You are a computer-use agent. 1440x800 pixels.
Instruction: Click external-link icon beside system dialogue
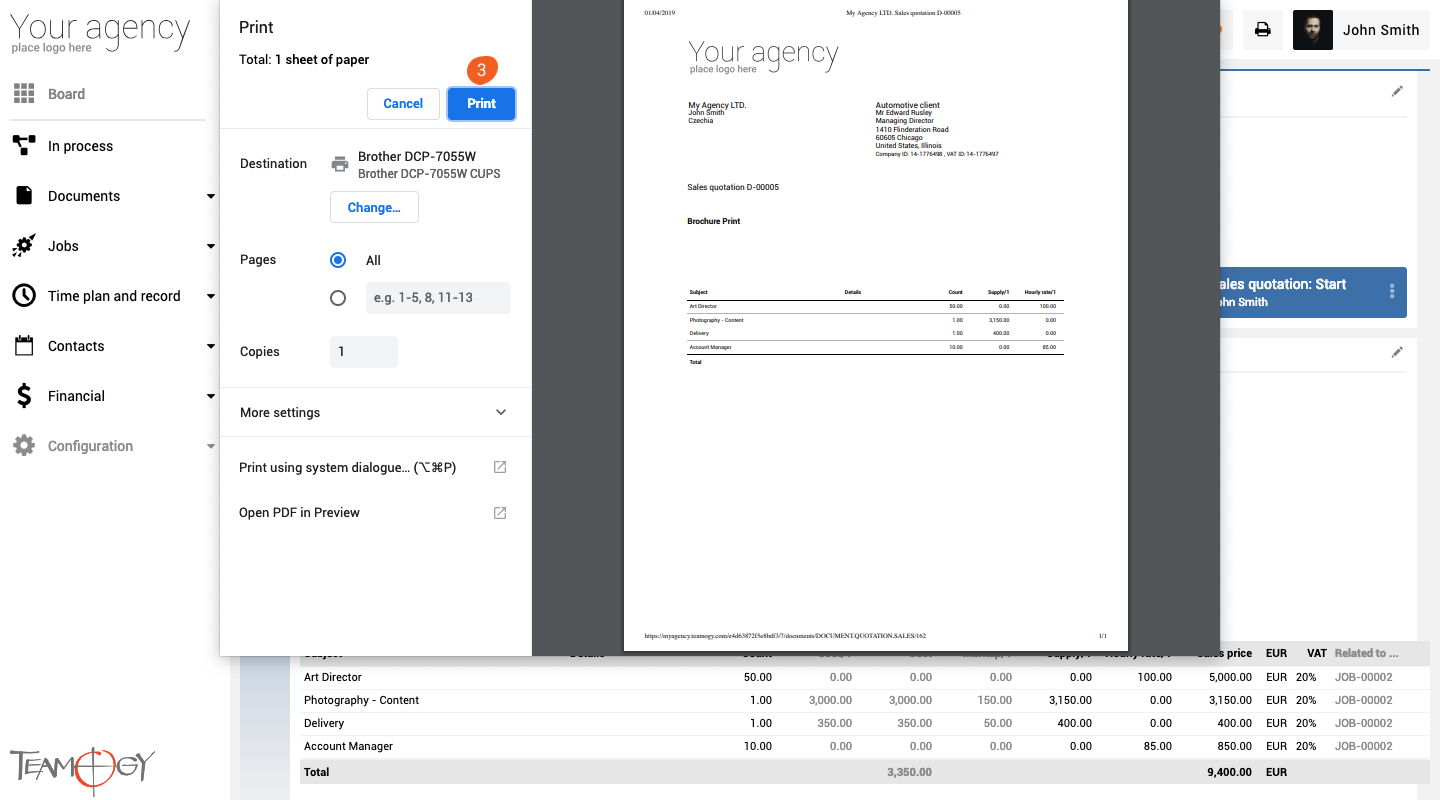pos(500,467)
